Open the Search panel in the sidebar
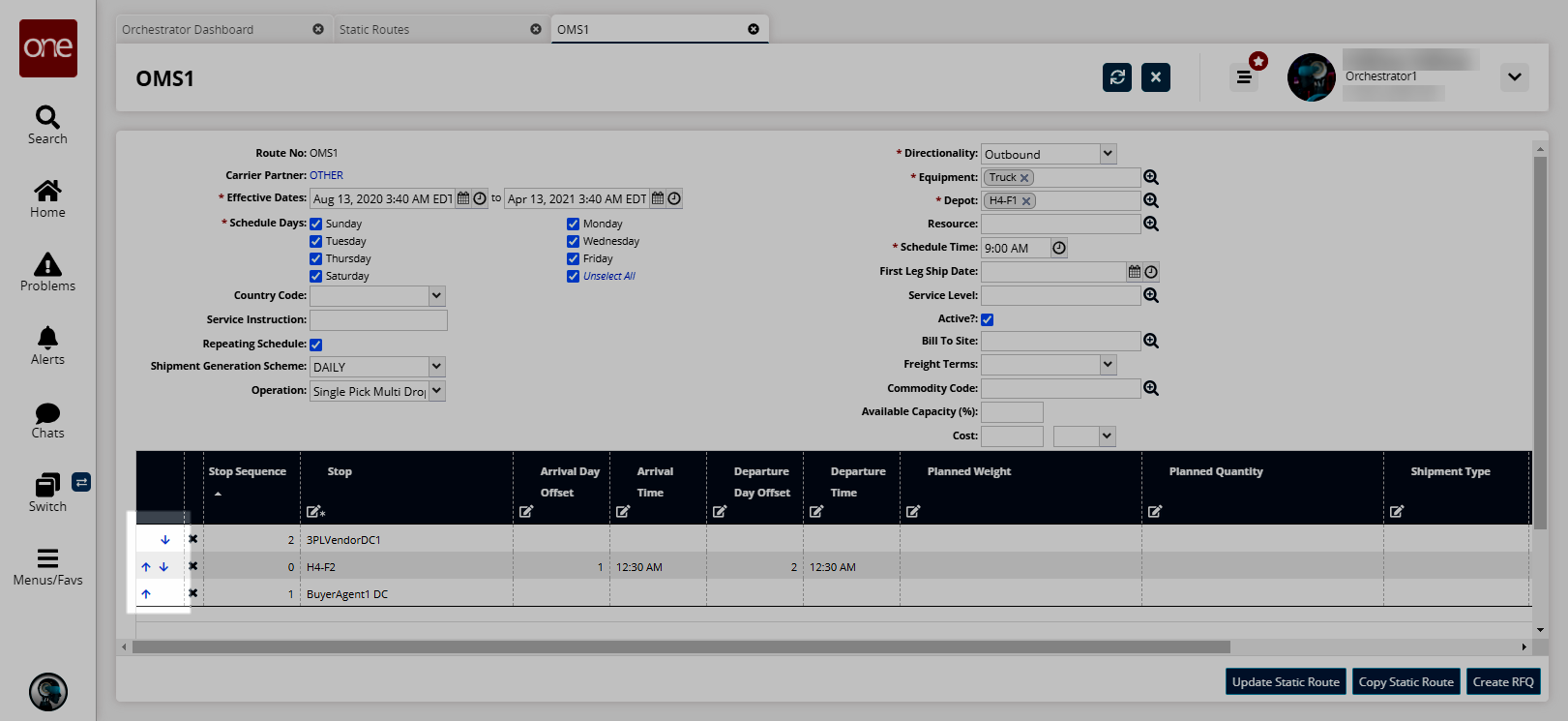The height and width of the screenshot is (721, 1568). (47, 125)
